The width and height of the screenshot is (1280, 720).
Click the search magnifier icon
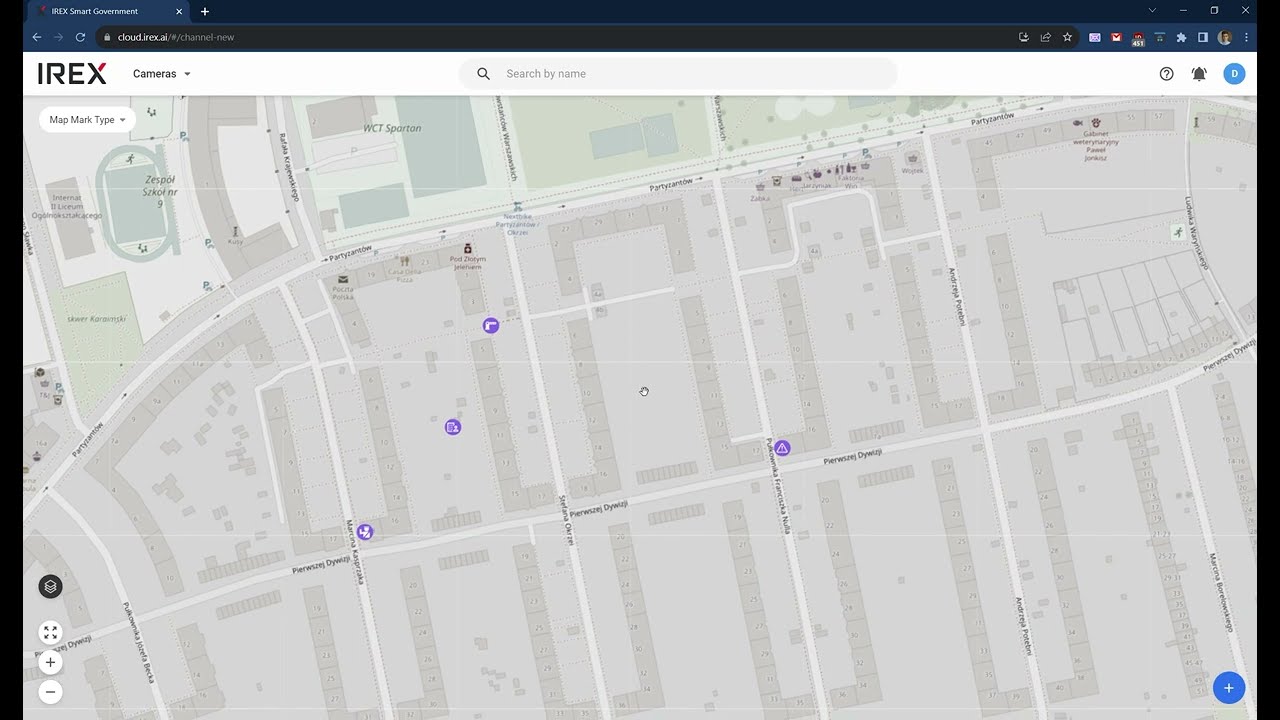[x=484, y=74]
